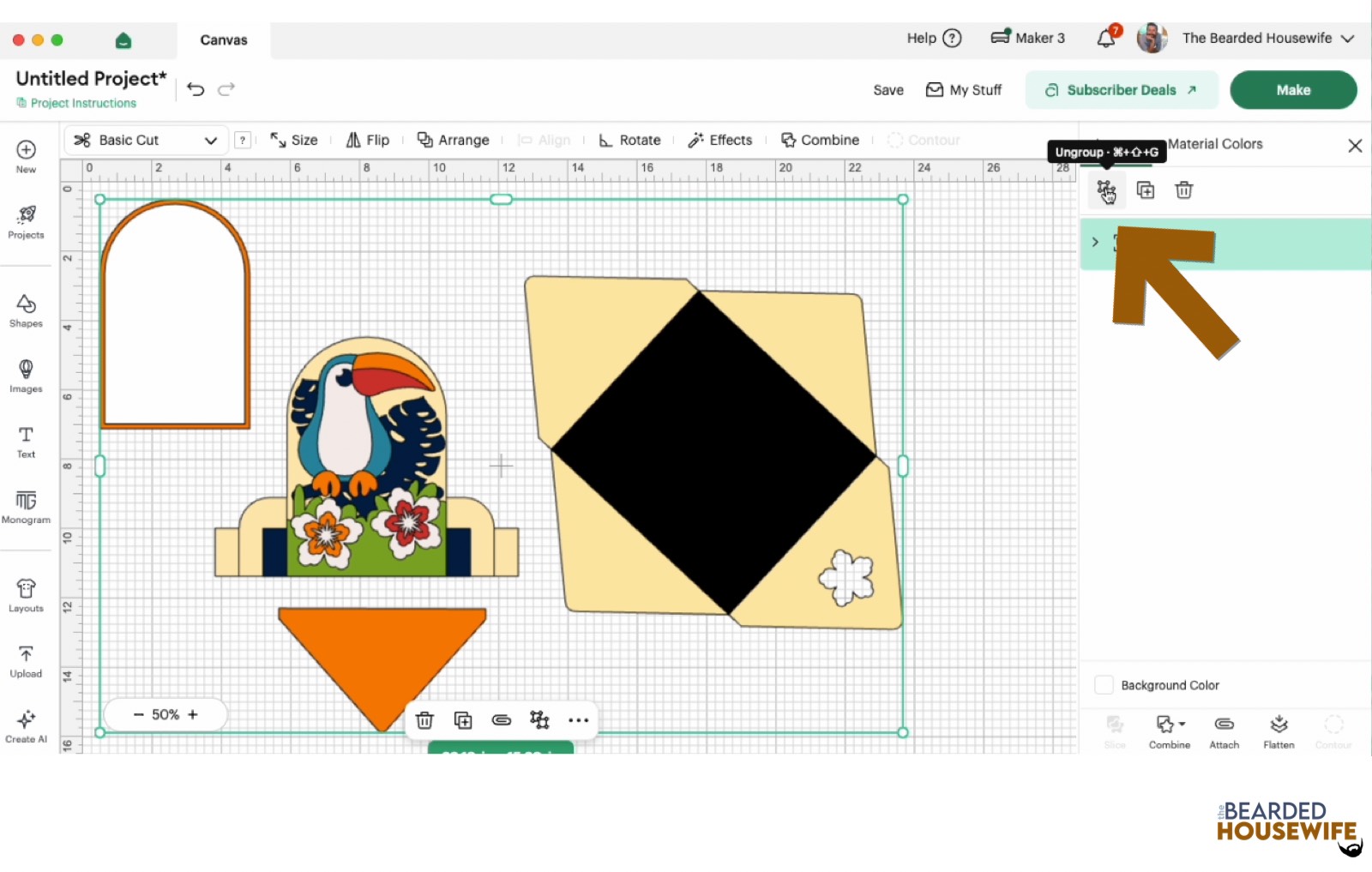Duplicate selection from layers panel header

(1146, 190)
